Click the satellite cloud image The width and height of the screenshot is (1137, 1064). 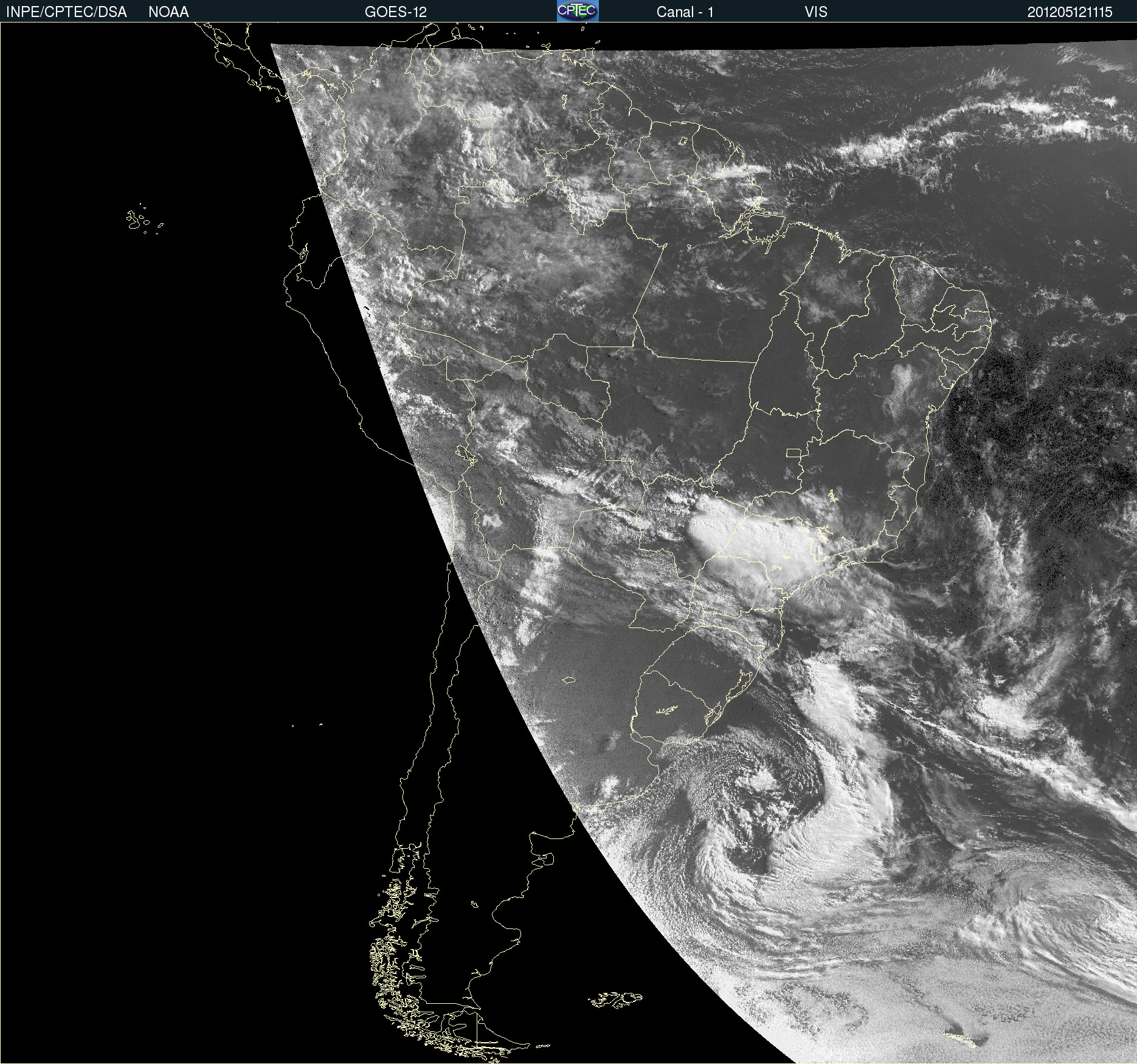click(x=568, y=543)
